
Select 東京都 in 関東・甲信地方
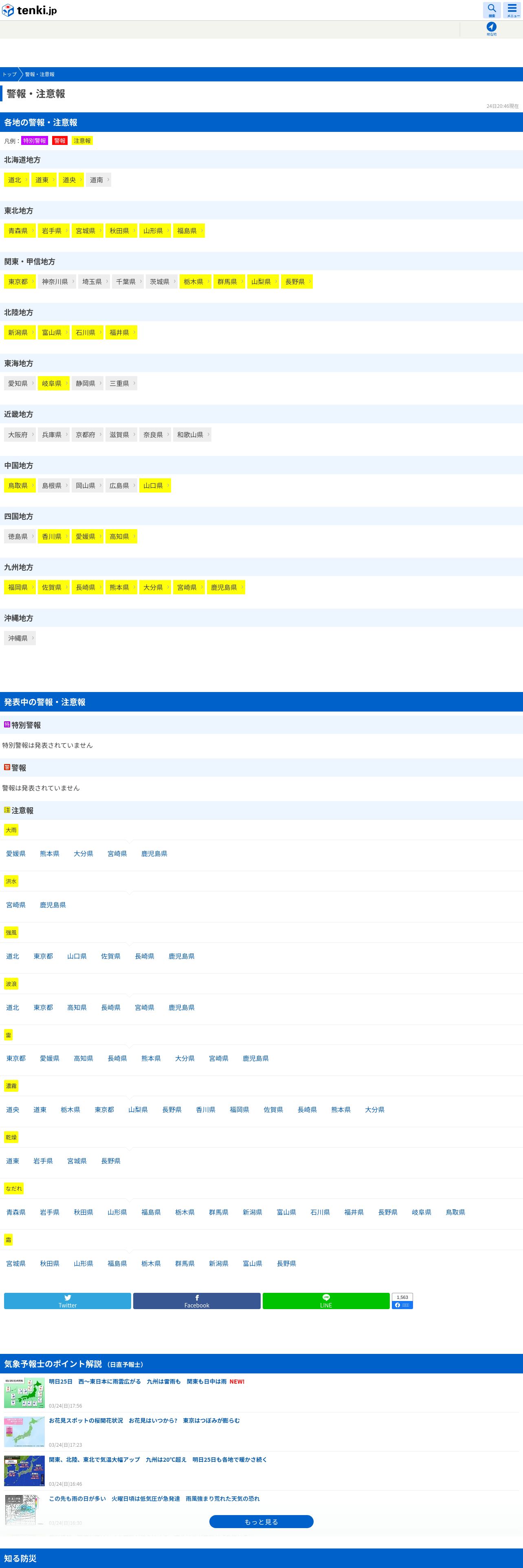[20, 282]
